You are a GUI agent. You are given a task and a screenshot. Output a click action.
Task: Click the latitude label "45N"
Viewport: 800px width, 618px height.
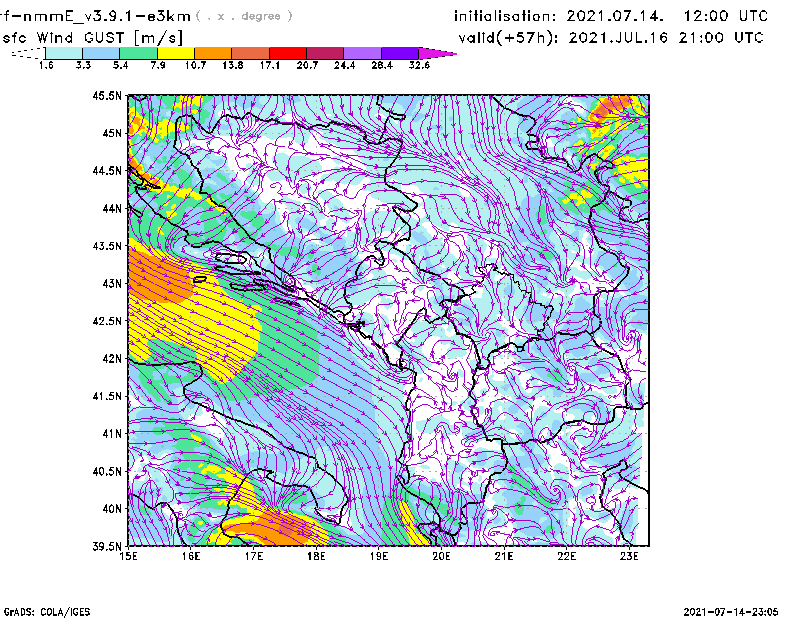tap(112, 133)
